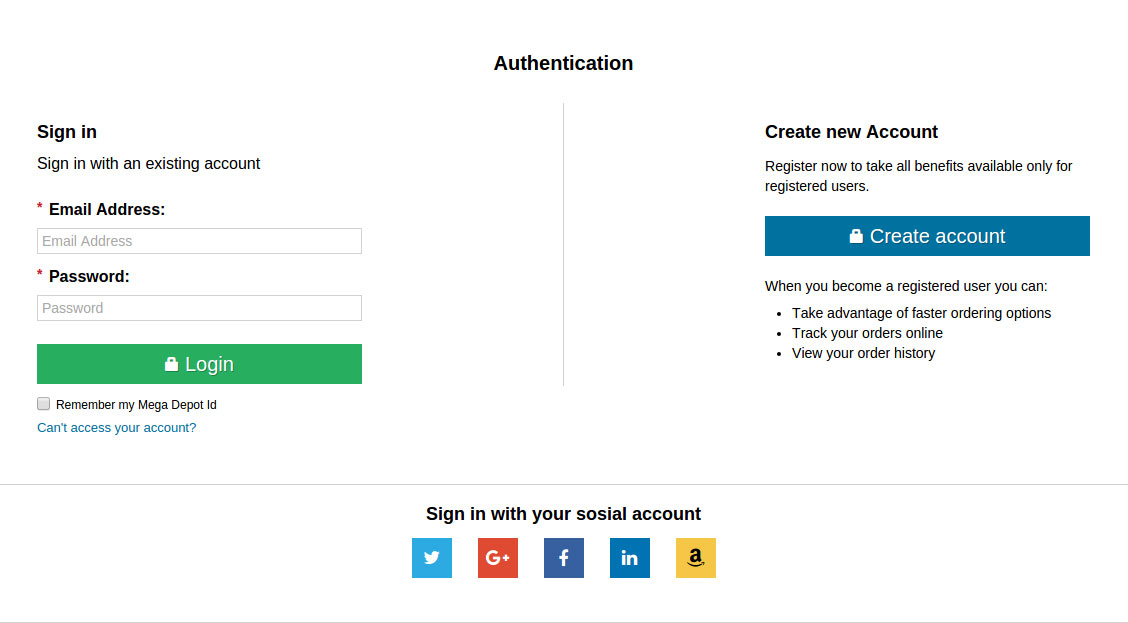The height and width of the screenshot is (623, 1128).
Task: Click into the Password input field
Action: [199, 308]
